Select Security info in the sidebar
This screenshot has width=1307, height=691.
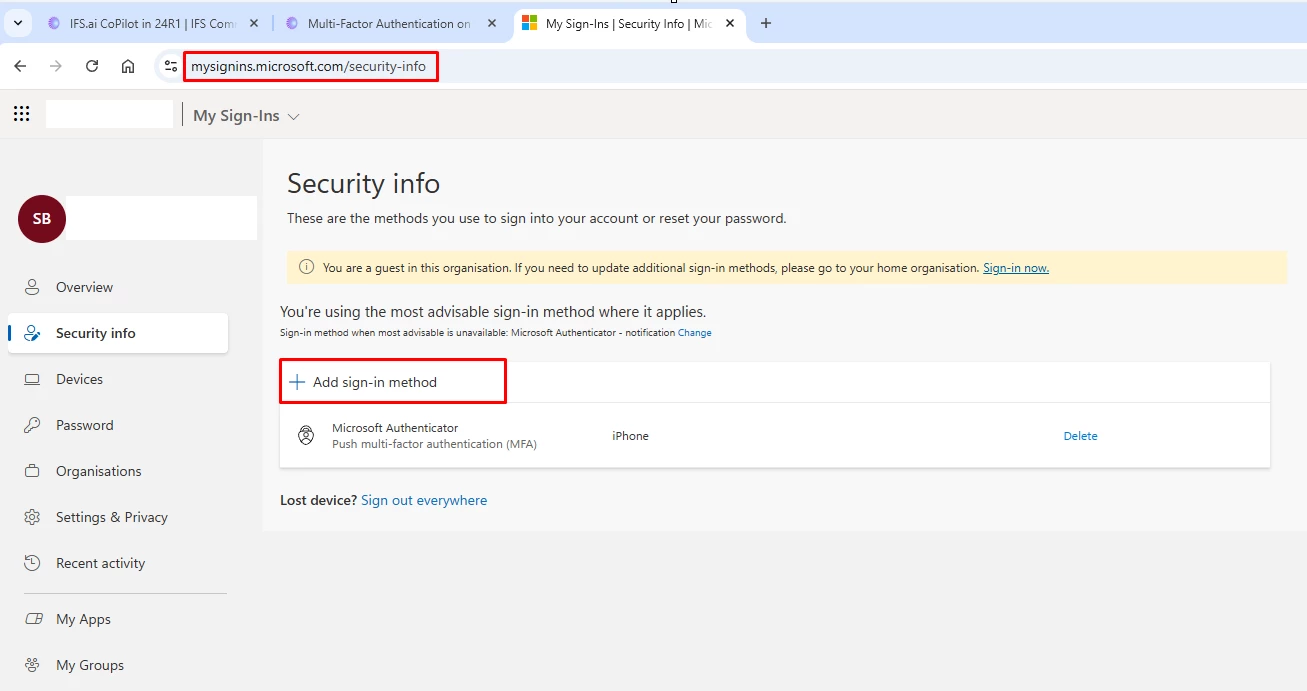pos(118,333)
